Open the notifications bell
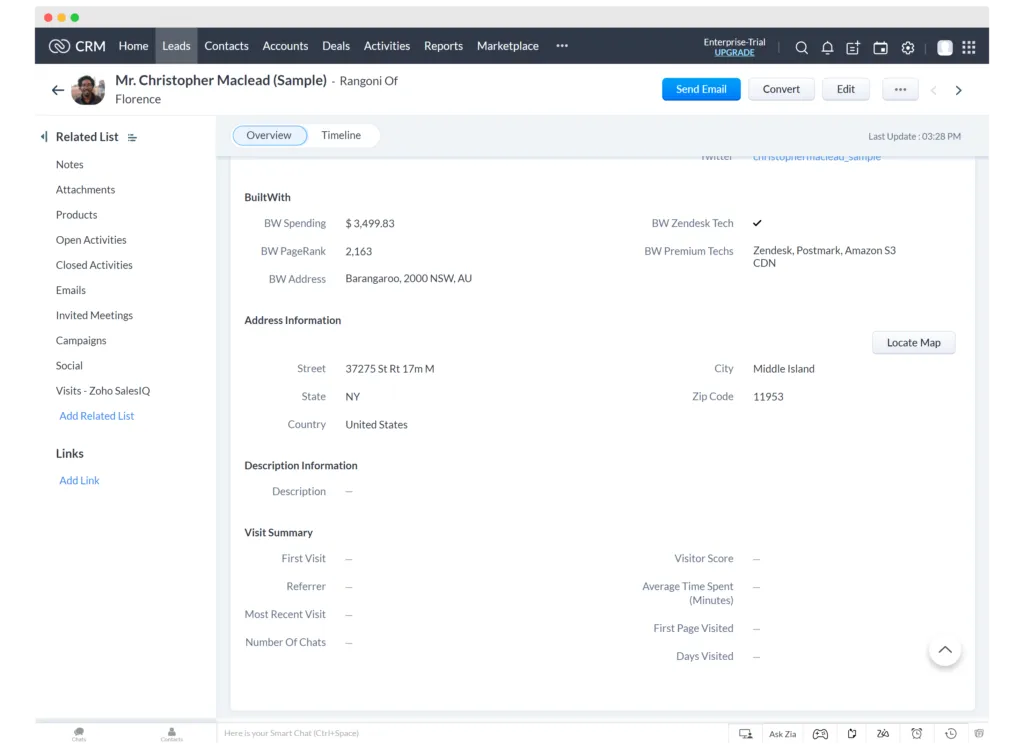Screen dimensions: 1024x749 click(x=827, y=47)
